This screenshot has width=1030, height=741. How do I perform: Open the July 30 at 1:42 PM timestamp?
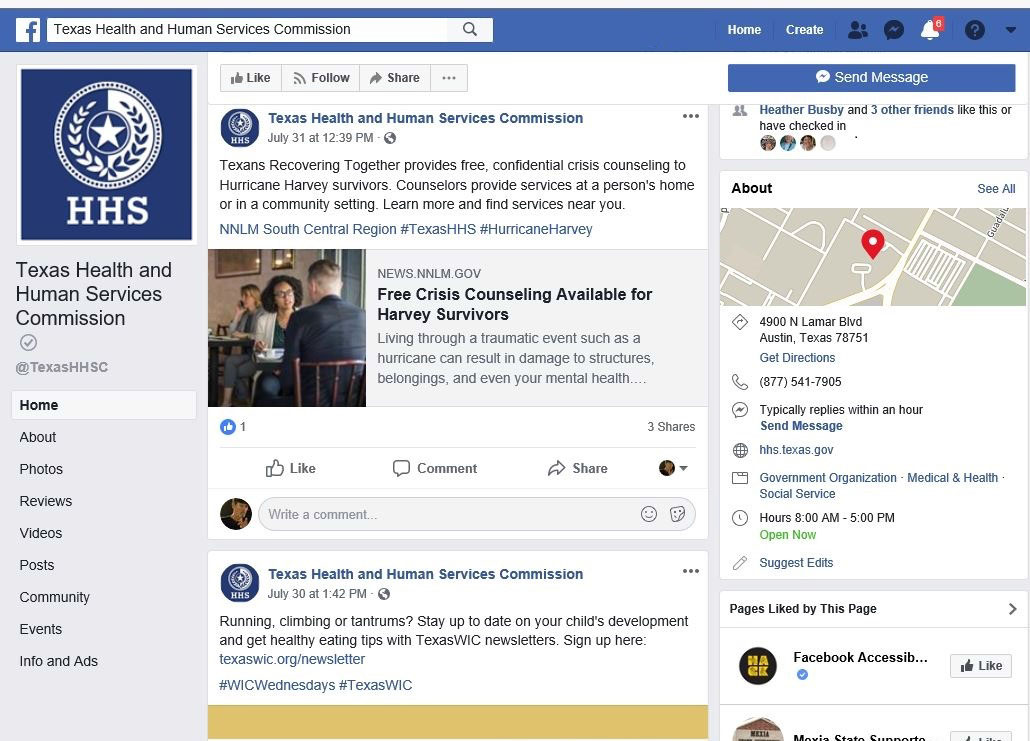317,594
